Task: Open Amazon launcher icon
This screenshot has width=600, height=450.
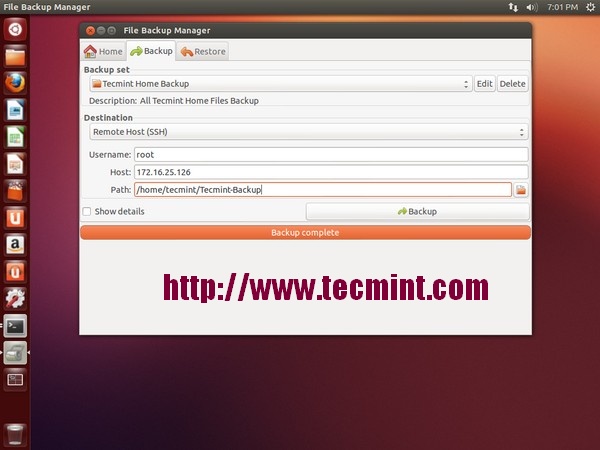Action: coord(15,245)
